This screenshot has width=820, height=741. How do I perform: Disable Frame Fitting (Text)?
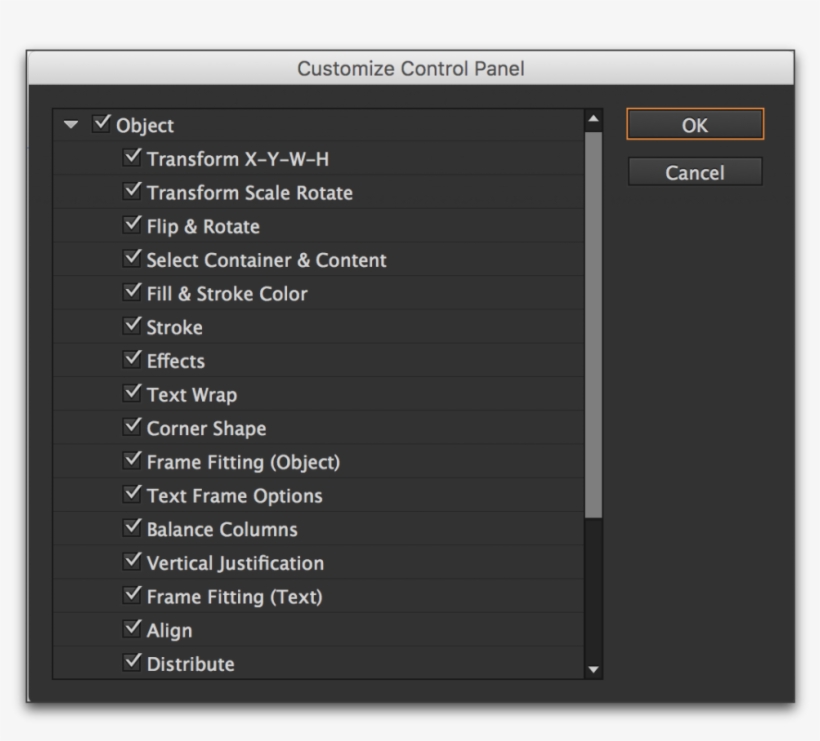point(131,596)
